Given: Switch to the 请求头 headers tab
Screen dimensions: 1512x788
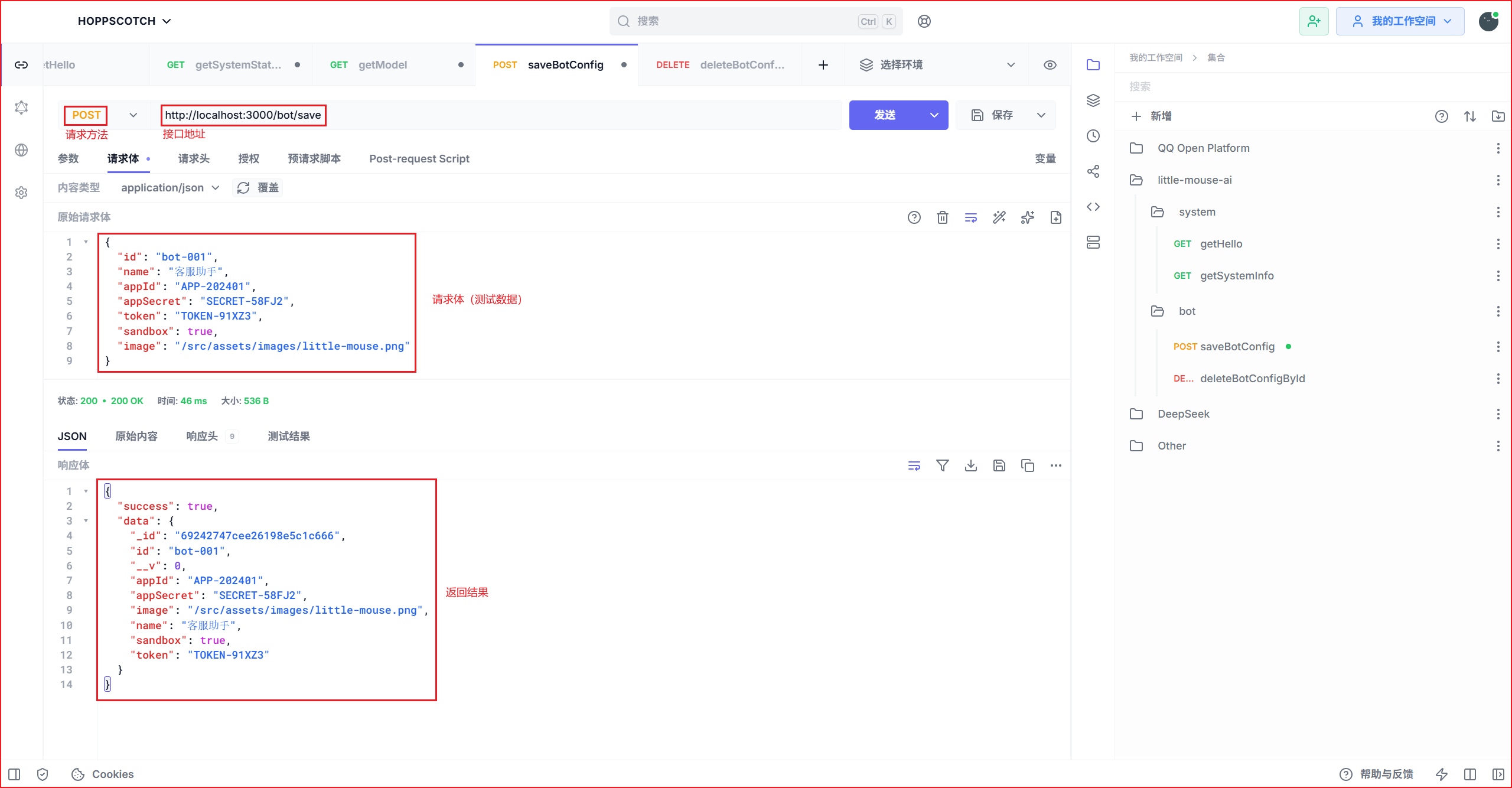Looking at the screenshot, I should [x=194, y=159].
